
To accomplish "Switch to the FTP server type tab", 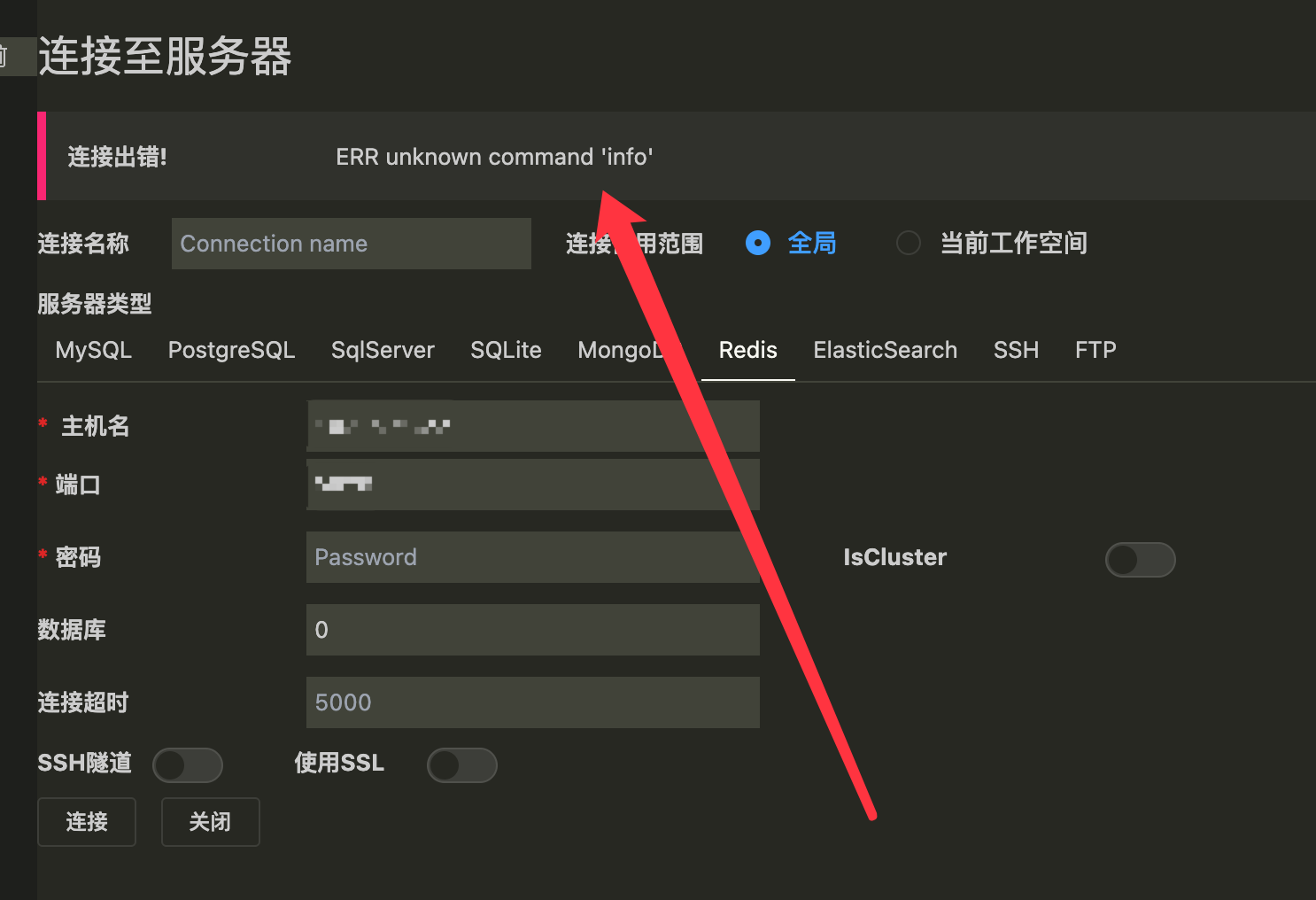I will (1095, 350).
